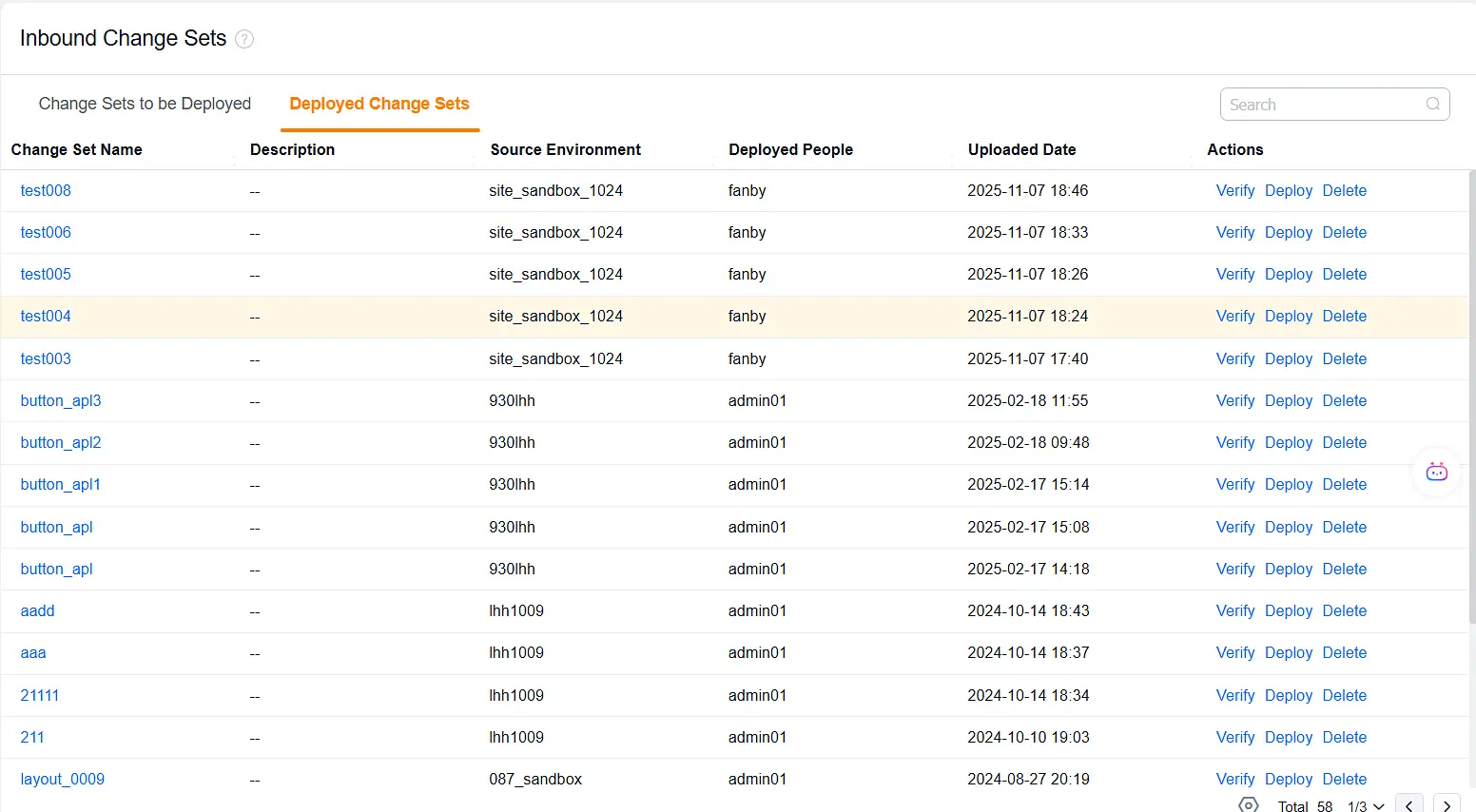The height and width of the screenshot is (812, 1476).
Task: Delete the 211 change set
Action: (1345, 737)
